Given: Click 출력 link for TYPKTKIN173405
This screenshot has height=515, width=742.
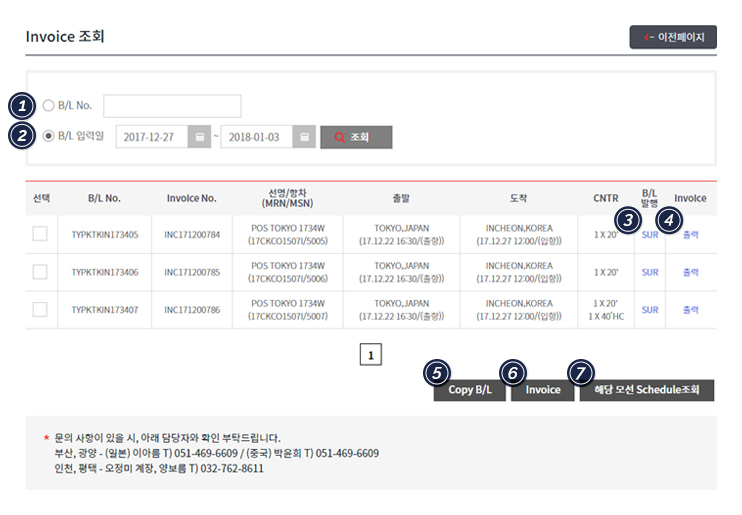Looking at the screenshot, I should click(691, 235).
